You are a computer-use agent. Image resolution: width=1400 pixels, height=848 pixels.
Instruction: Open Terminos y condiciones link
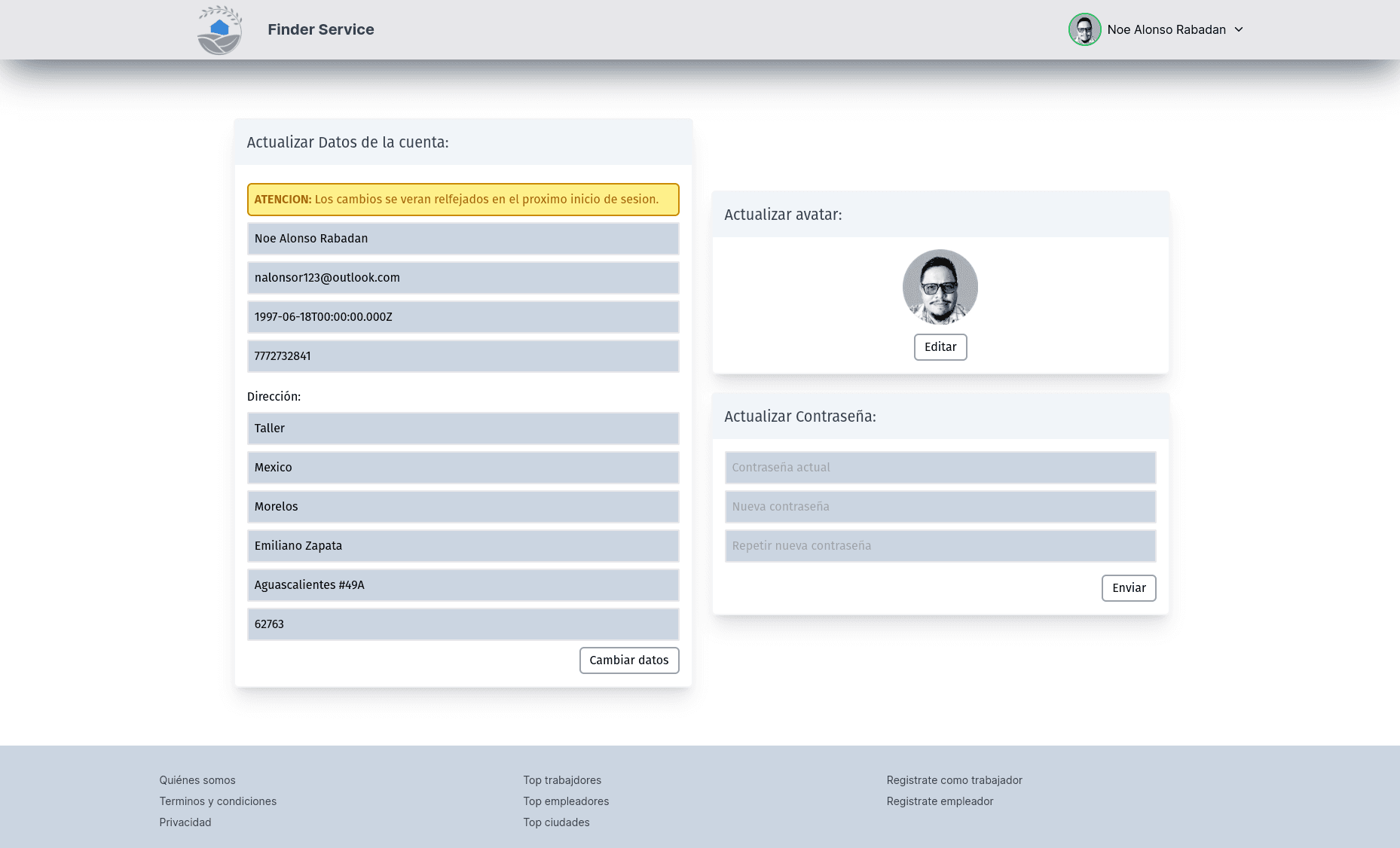[218, 801]
